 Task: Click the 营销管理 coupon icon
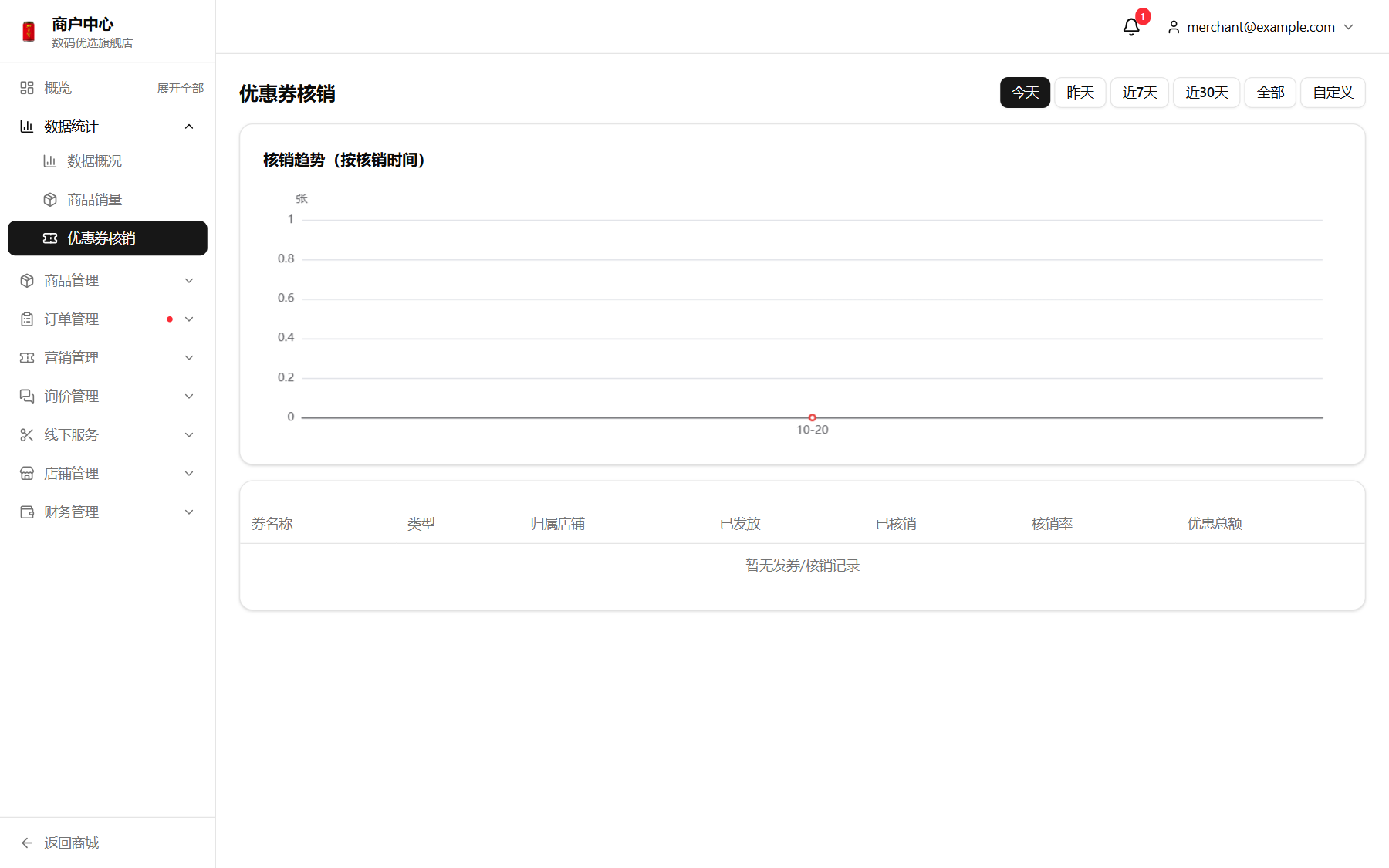[x=27, y=358]
